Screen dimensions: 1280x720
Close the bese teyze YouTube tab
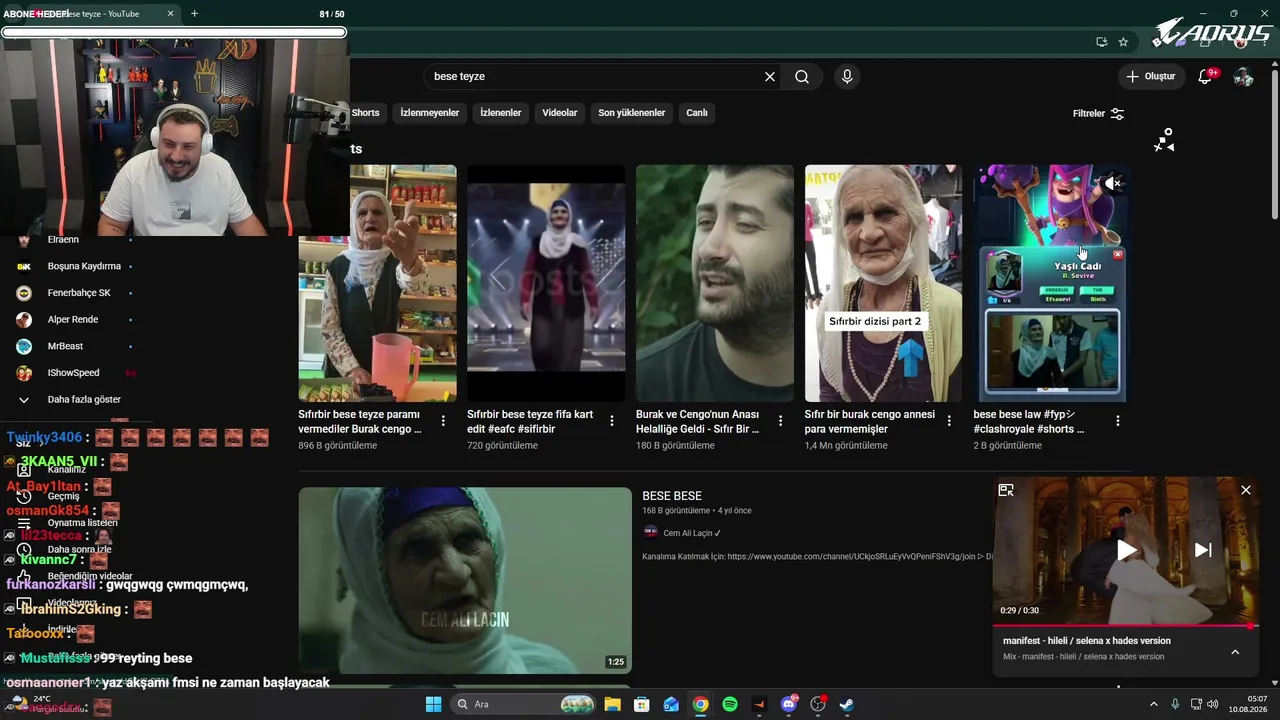coord(170,14)
